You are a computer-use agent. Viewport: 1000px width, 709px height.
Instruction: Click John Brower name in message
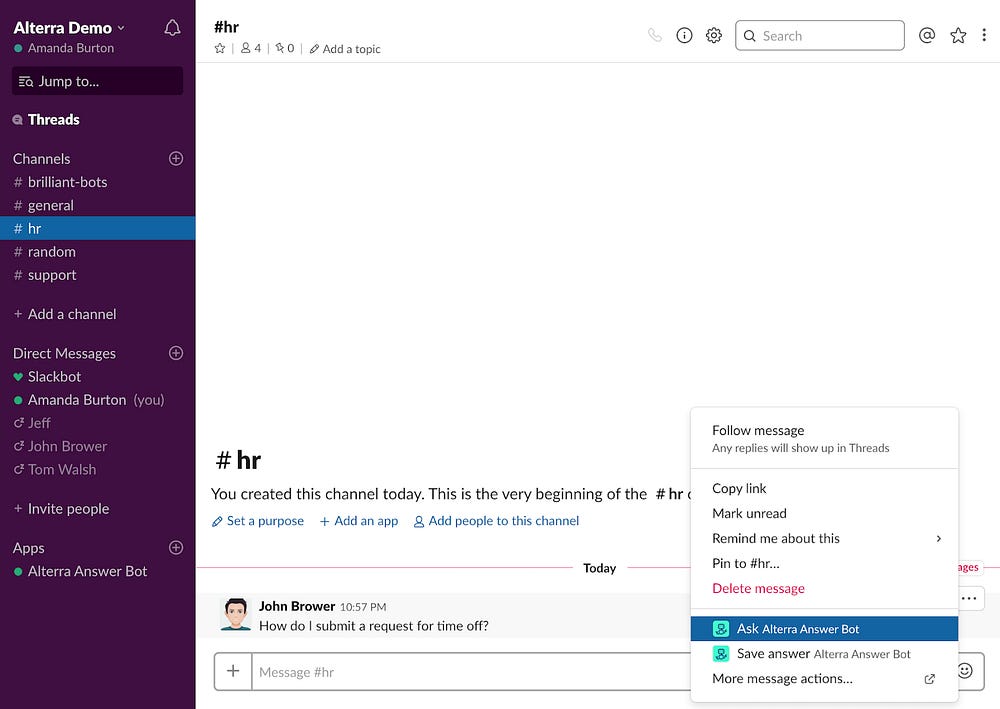[x=297, y=606]
